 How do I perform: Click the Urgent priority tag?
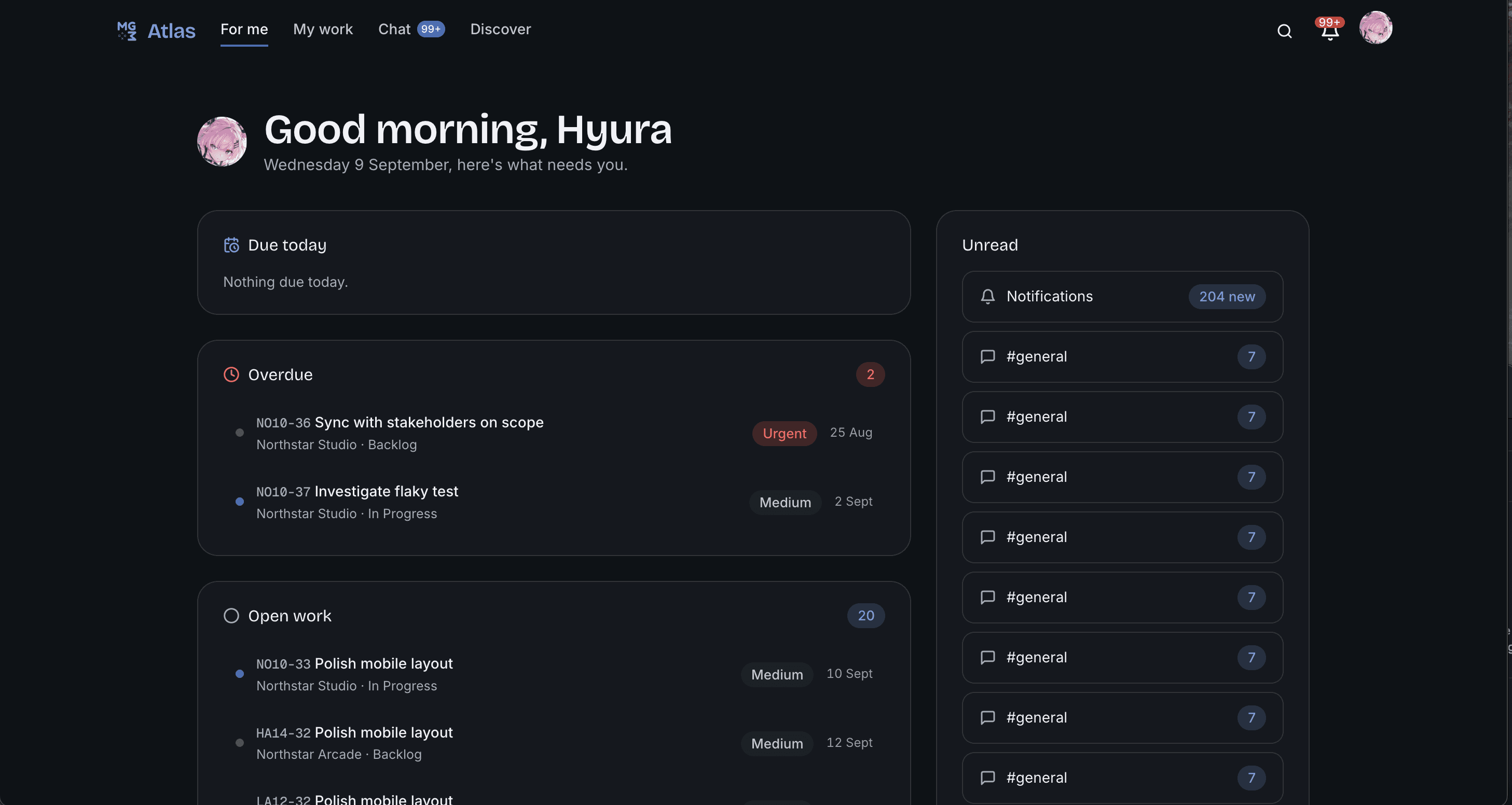tap(784, 434)
